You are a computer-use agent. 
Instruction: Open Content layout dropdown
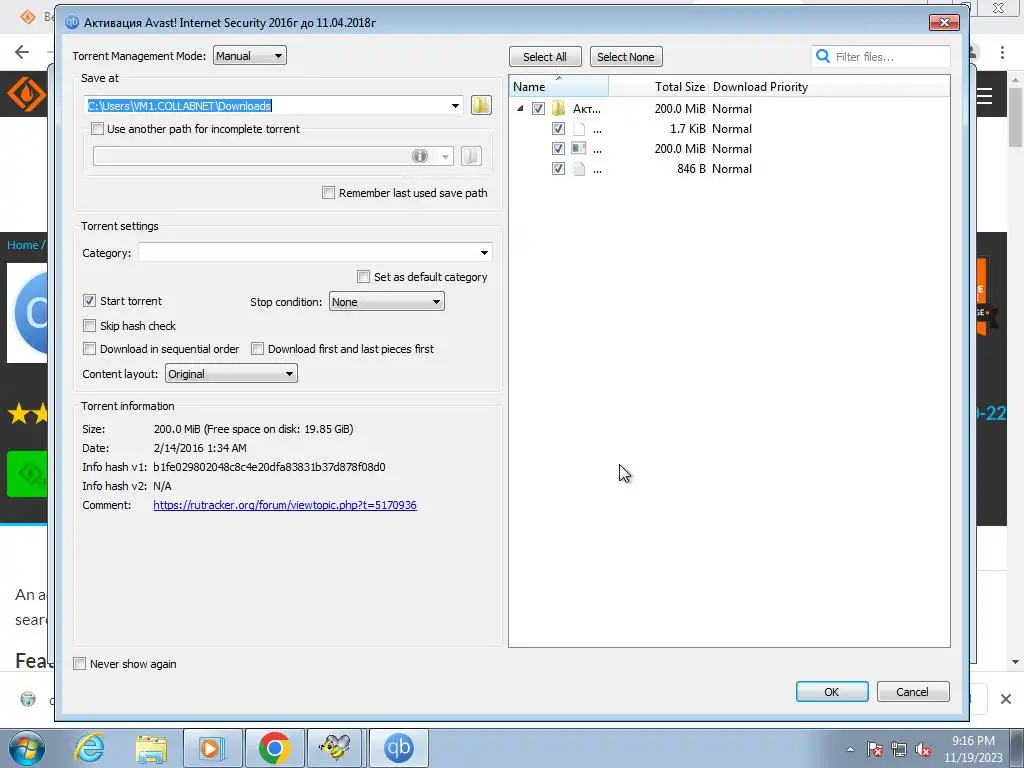point(231,374)
